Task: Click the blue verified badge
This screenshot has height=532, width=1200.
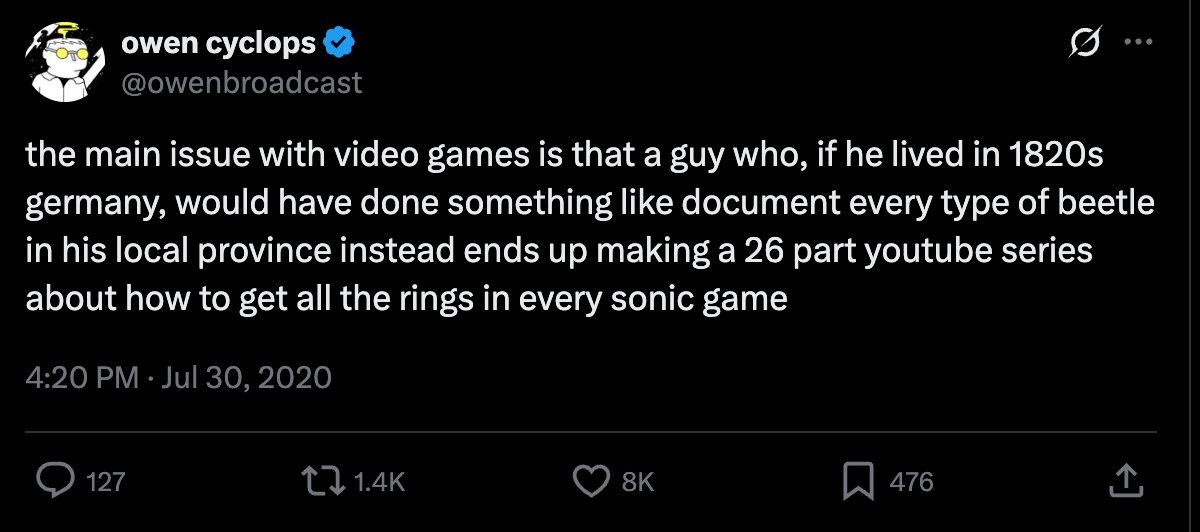Action: [339, 44]
